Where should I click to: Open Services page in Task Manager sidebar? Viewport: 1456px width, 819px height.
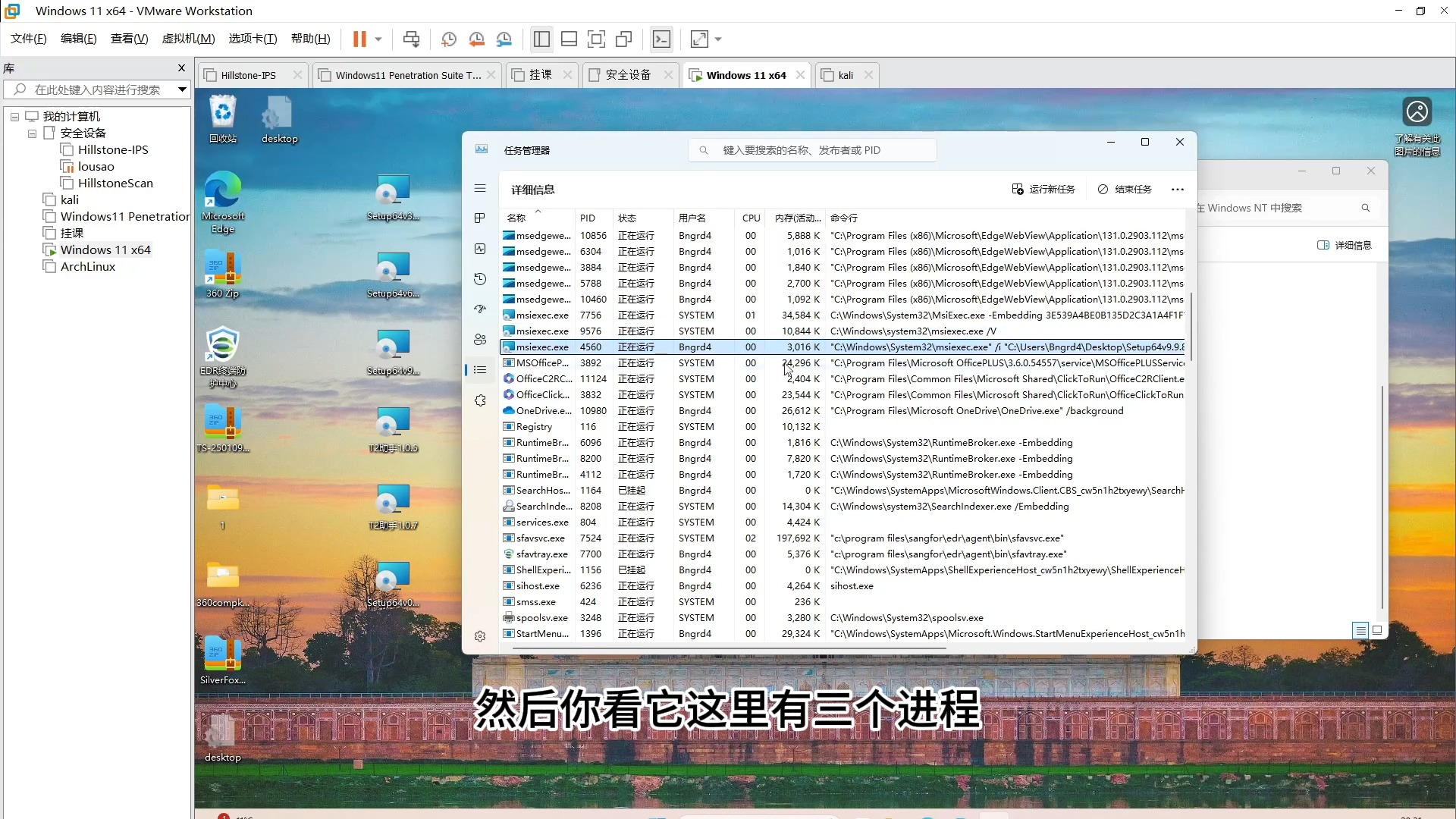[480, 400]
